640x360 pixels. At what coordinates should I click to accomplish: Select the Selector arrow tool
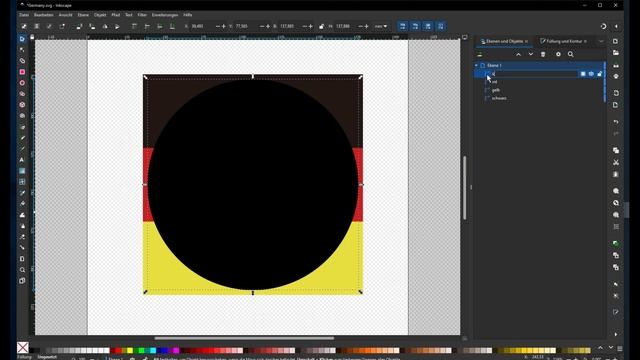tap(22, 39)
